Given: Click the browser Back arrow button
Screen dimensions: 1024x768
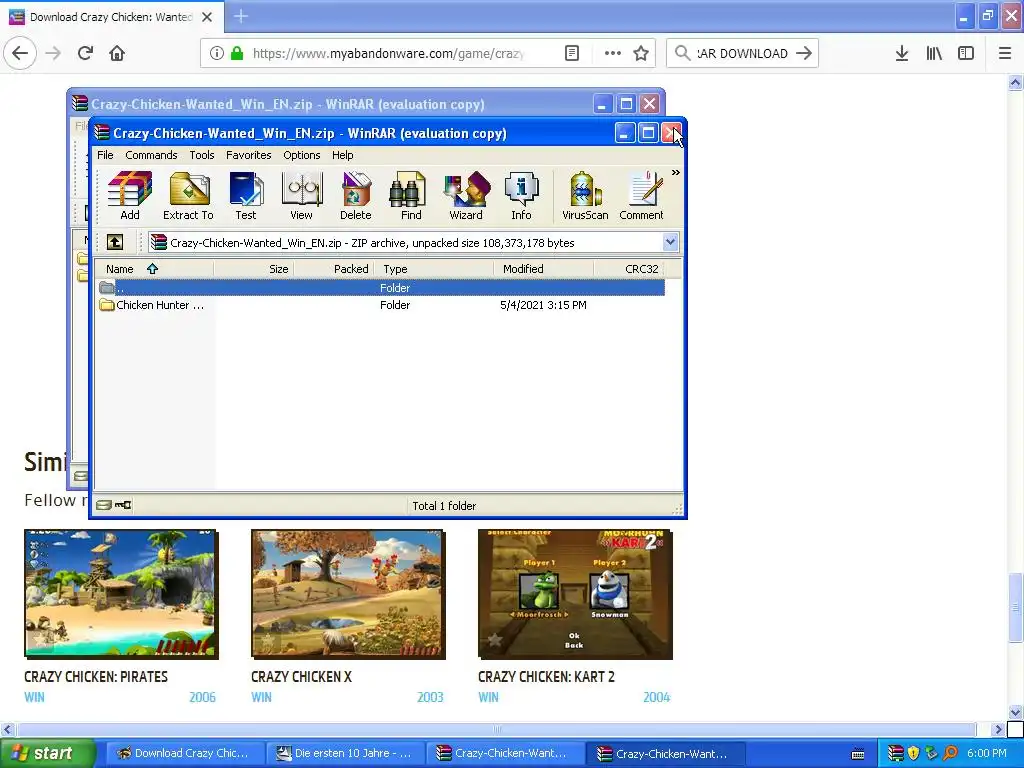Looking at the screenshot, I should (x=20, y=53).
